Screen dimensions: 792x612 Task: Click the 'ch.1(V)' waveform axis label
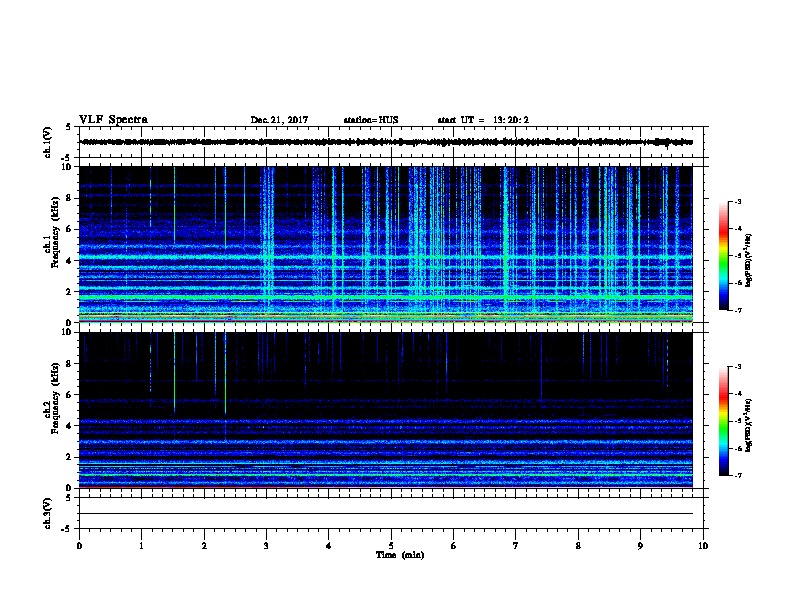coord(48,142)
